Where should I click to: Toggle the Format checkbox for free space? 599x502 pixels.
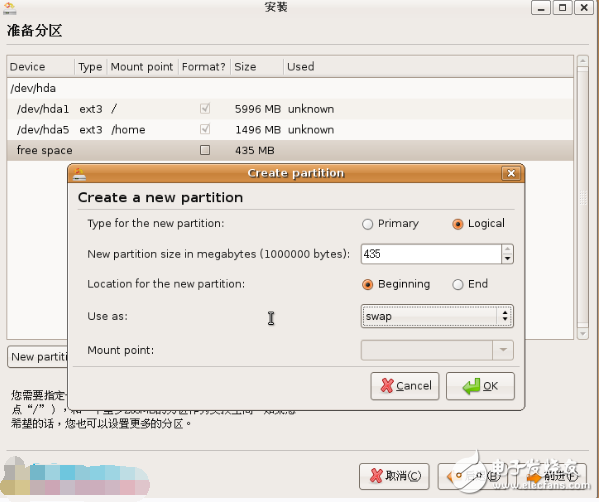(x=205, y=150)
